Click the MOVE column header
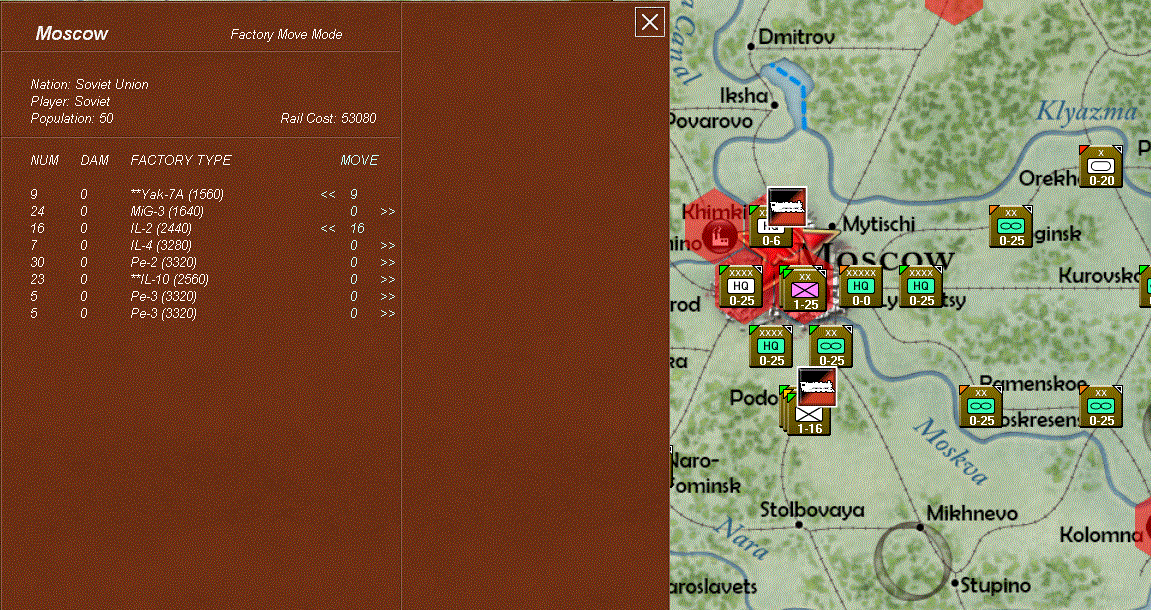Screen dimensions: 1151x610 tap(360, 160)
